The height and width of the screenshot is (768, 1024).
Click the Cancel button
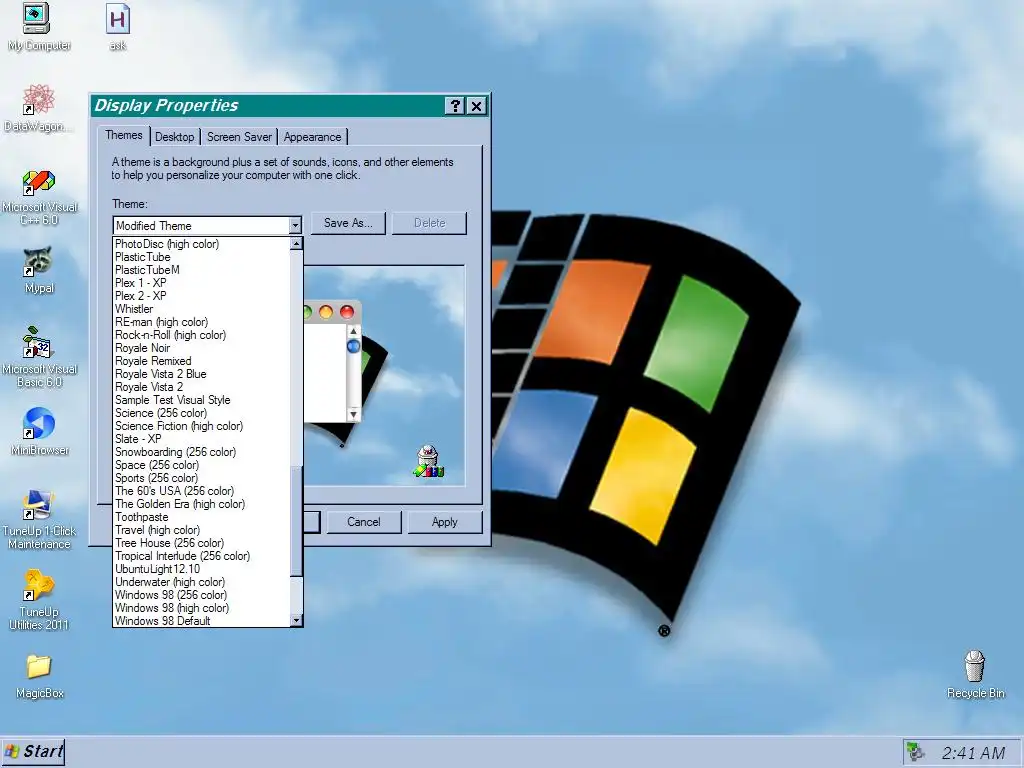(x=364, y=522)
